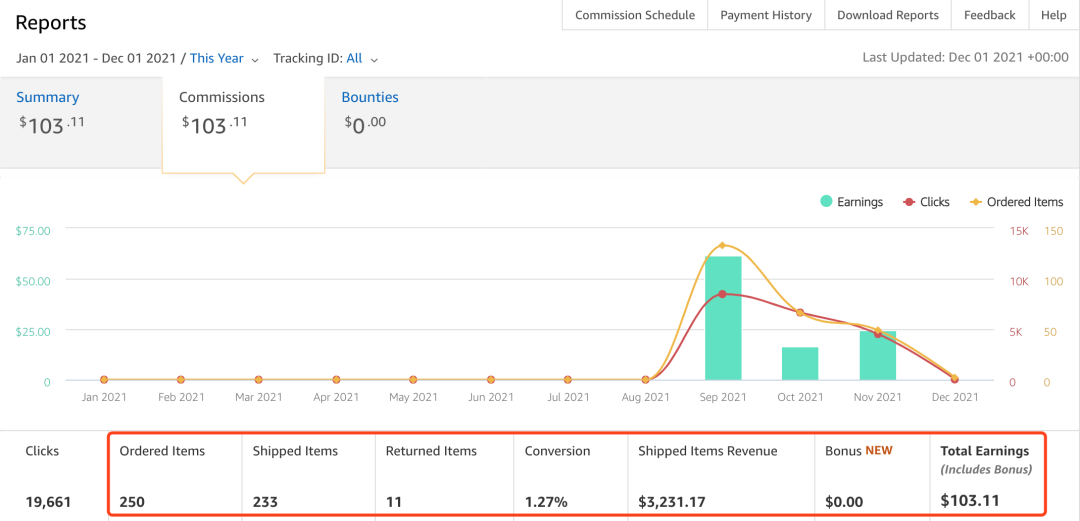Open Commission Schedule
The image size is (1080, 521).
[x=635, y=15]
